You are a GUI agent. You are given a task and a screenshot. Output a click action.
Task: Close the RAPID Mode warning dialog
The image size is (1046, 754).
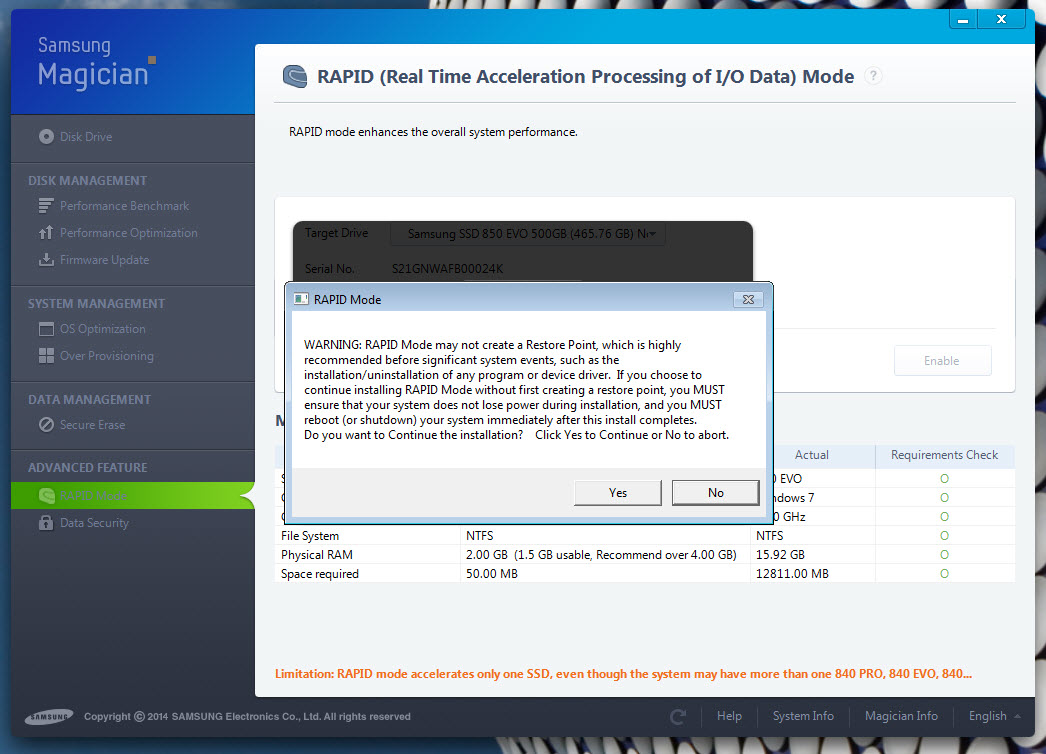[x=748, y=300]
